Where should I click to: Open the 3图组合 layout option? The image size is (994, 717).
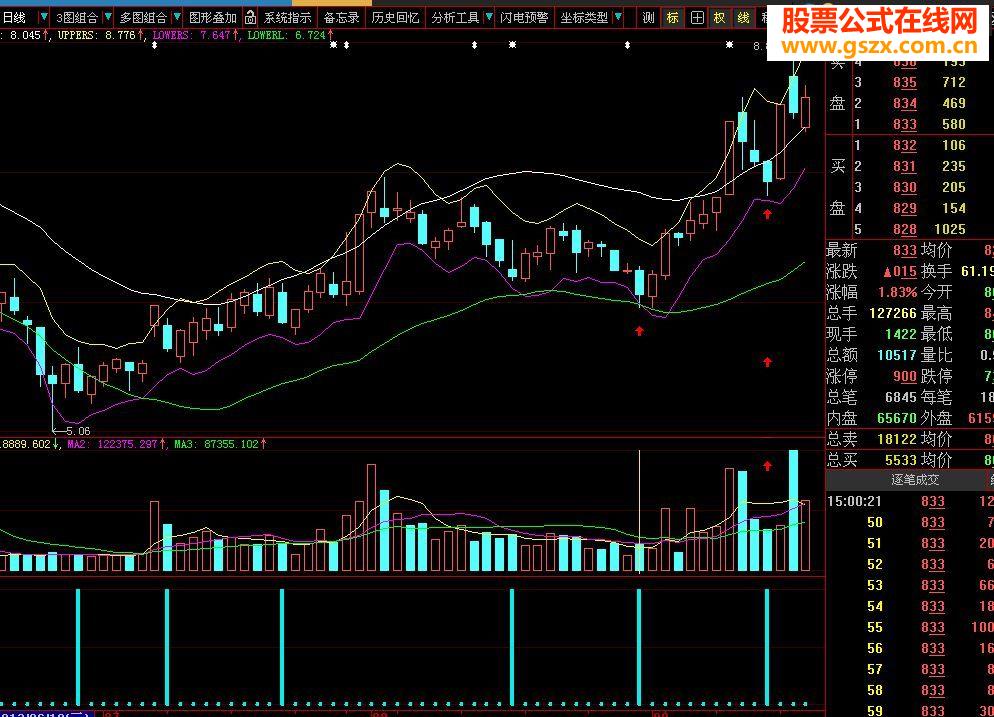[77, 18]
